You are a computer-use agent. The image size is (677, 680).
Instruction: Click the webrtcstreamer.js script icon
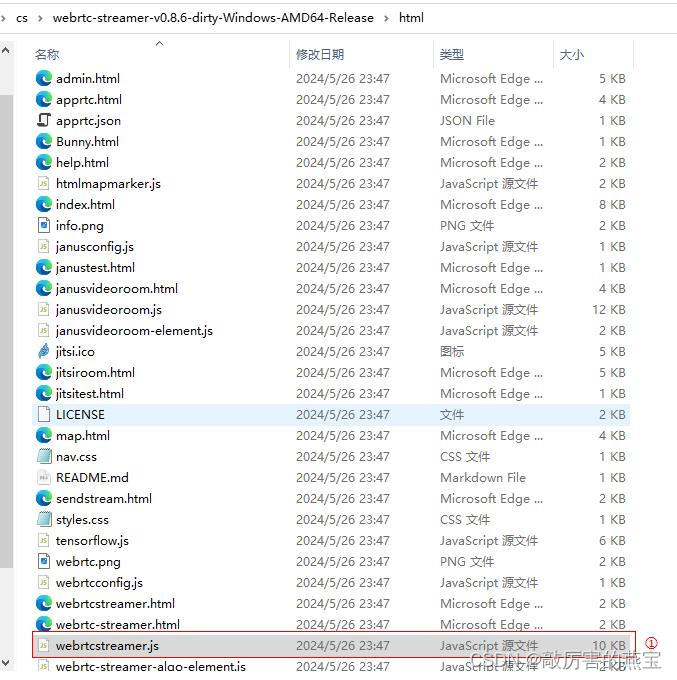point(44,645)
